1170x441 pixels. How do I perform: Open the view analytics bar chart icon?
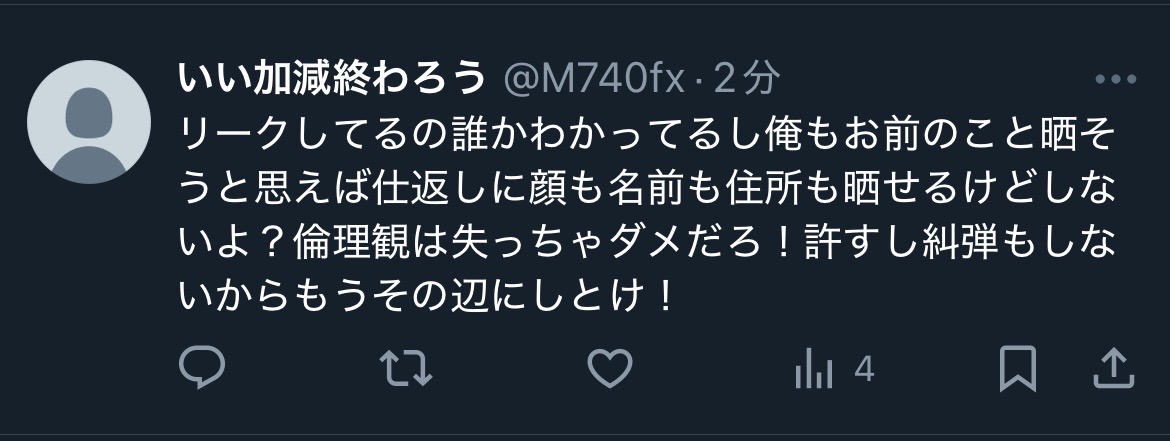coord(813,369)
